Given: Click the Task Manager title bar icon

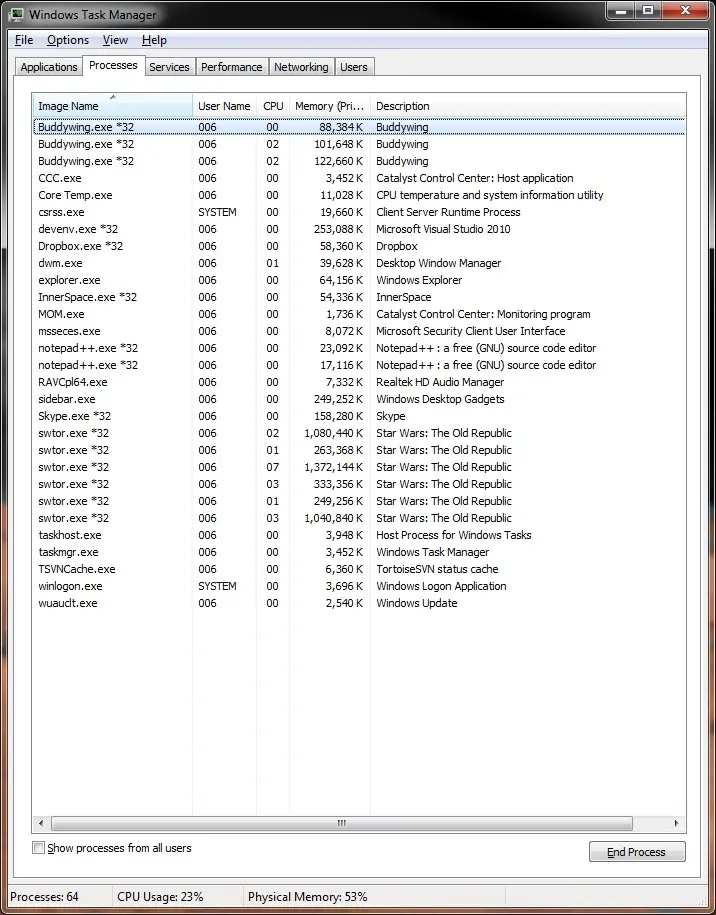Looking at the screenshot, I should [16, 15].
